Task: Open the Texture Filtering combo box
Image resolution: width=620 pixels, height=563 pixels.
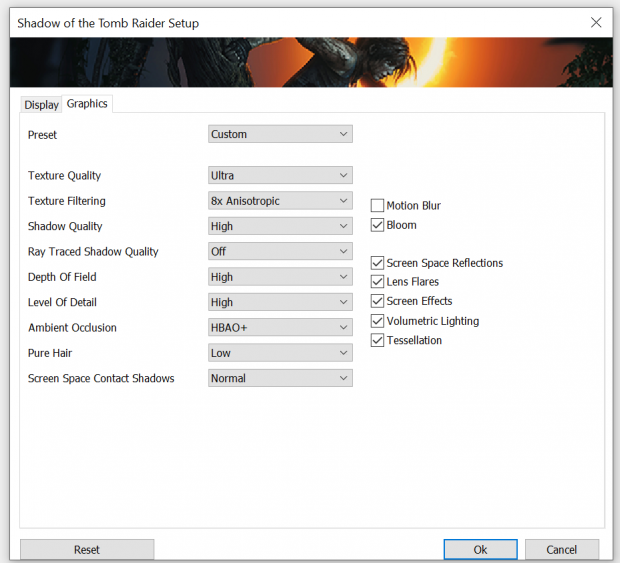Action: tap(280, 201)
